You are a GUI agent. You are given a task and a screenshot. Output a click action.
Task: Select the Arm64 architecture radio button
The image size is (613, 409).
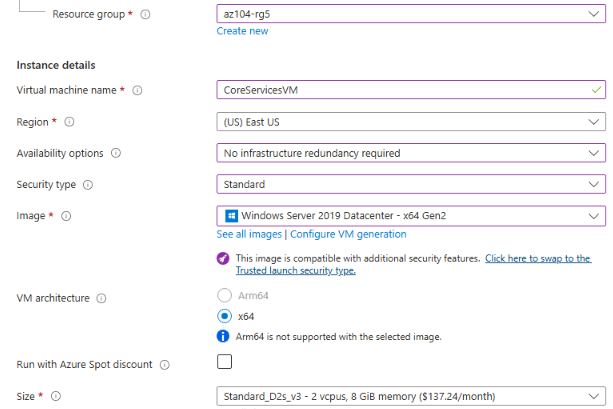[x=225, y=295]
